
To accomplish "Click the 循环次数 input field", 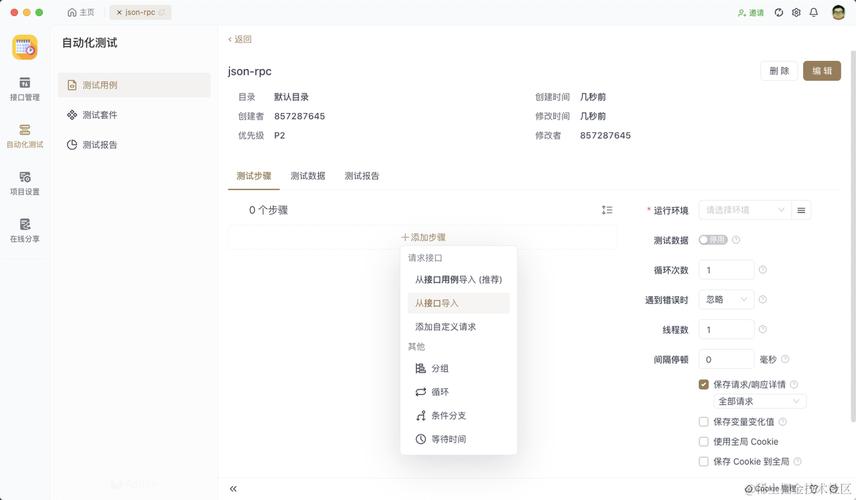I will 726,270.
